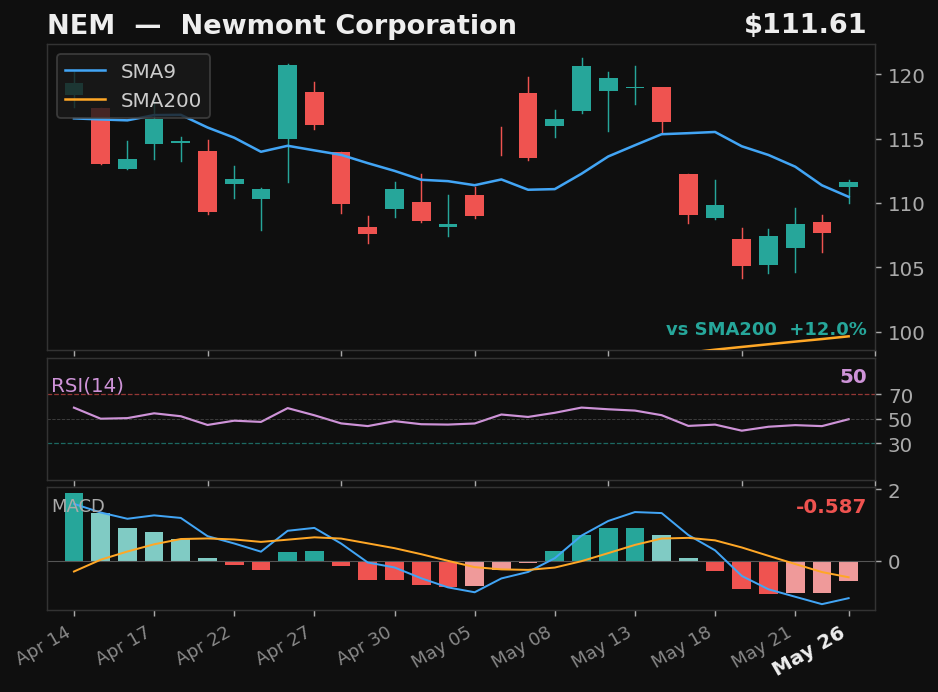
Task: Click the May 21 date label
Action: [x=762, y=648]
